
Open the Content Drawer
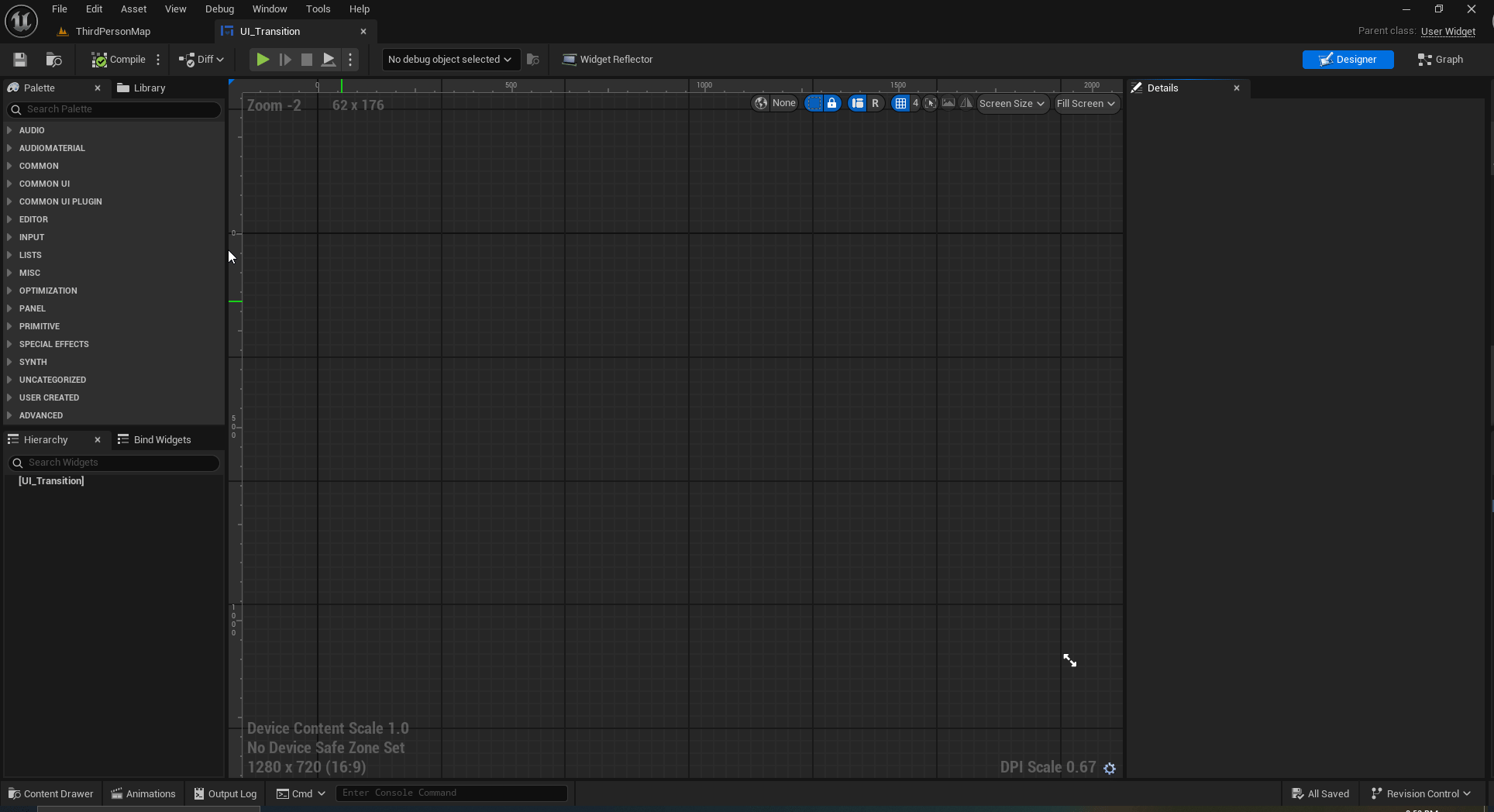pyautogui.click(x=51, y=793)
